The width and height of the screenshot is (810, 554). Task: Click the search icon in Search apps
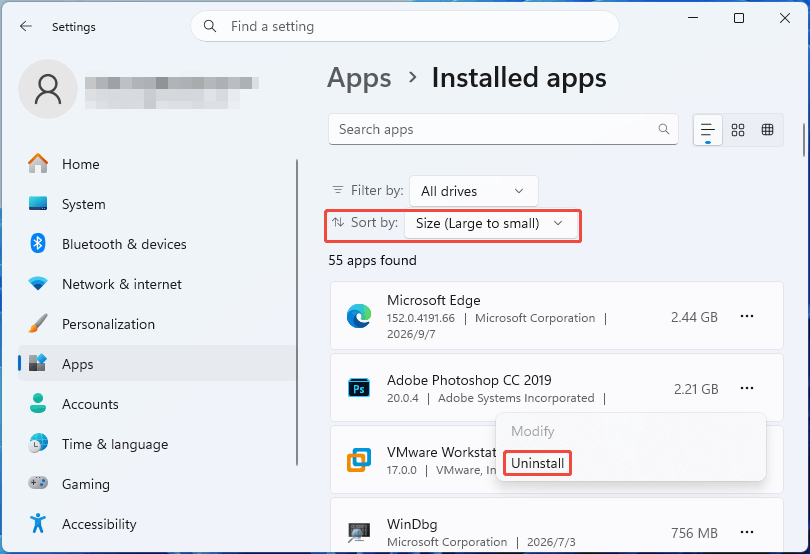click(x=664, y=129)
